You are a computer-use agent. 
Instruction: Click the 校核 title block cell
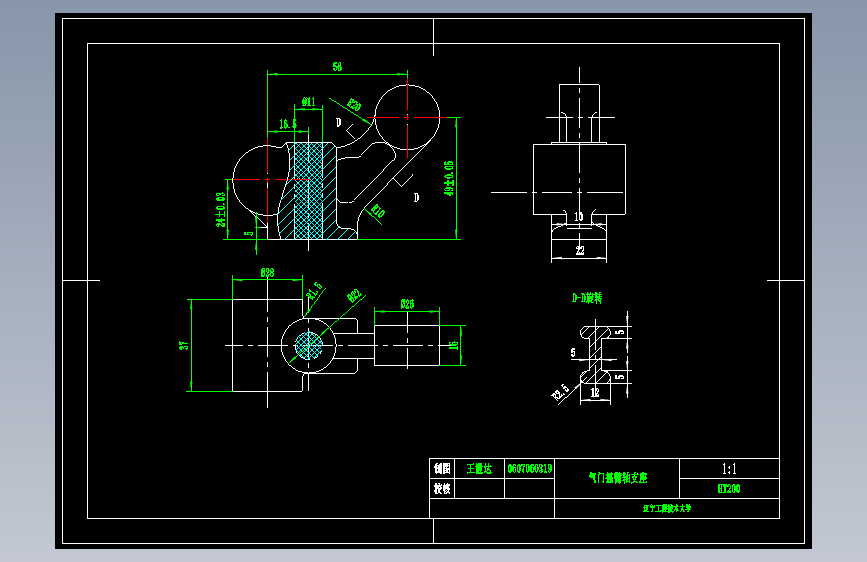(442, 488)
